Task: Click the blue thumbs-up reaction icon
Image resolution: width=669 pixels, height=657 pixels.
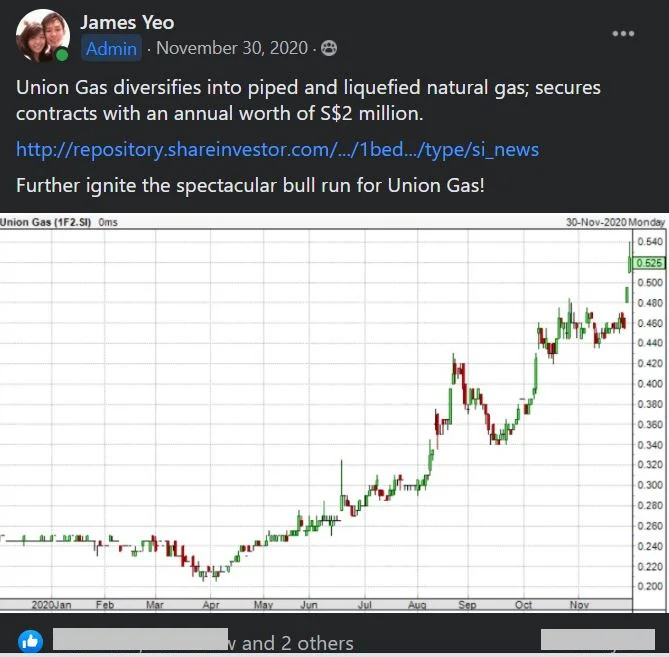Action: [30, 641]
